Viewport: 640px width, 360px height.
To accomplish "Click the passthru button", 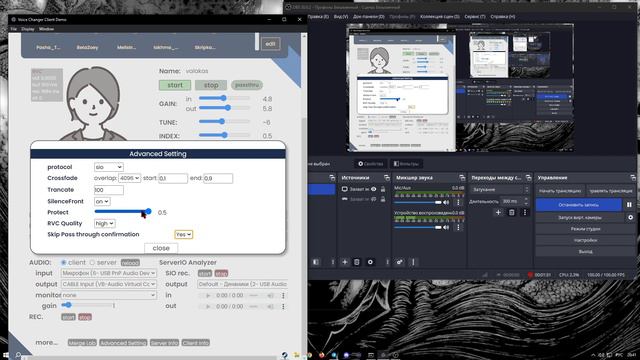I will click(247, 85).
